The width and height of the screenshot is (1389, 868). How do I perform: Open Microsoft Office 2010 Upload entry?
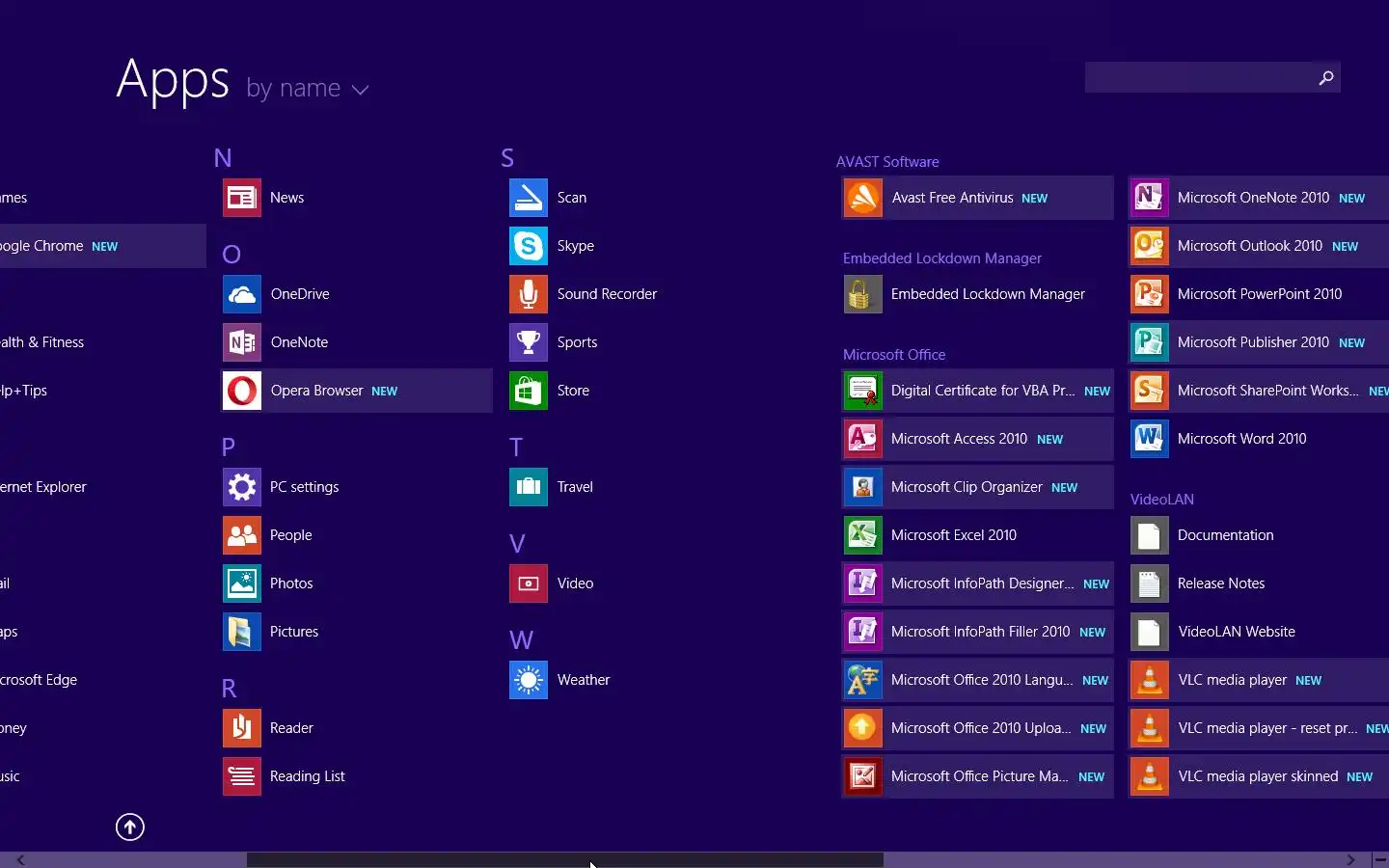pyautogui.click(x=978, y=728)
